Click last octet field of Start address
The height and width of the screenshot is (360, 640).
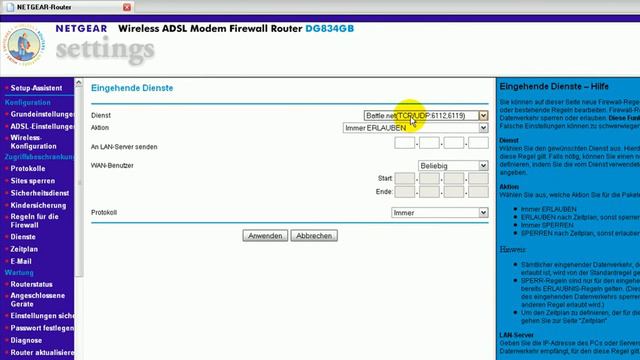(478, 178)
